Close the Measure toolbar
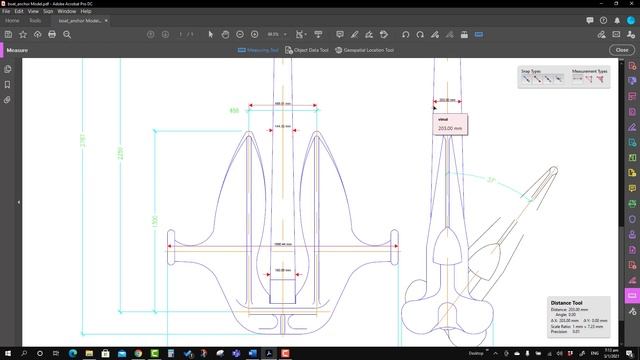This screenshot has height=360, width=640. point(622,50)
